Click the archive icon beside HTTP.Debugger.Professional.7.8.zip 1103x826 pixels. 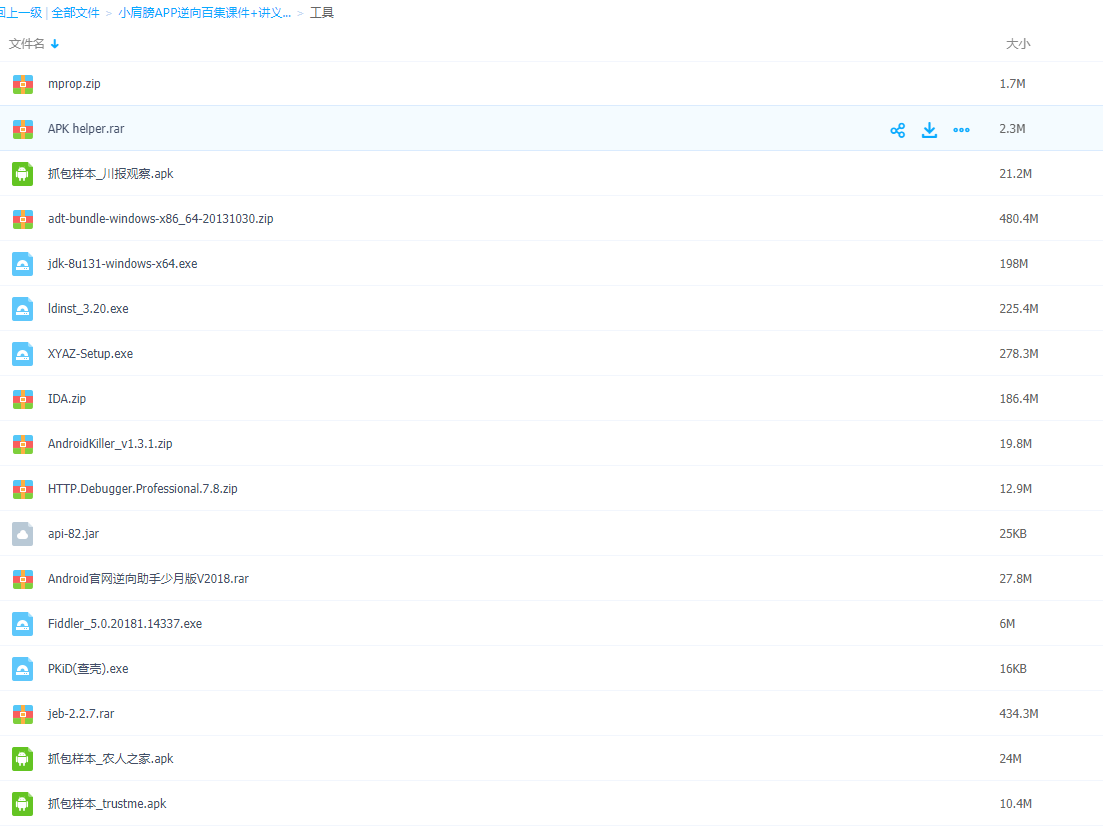click(x=23, y=490)
